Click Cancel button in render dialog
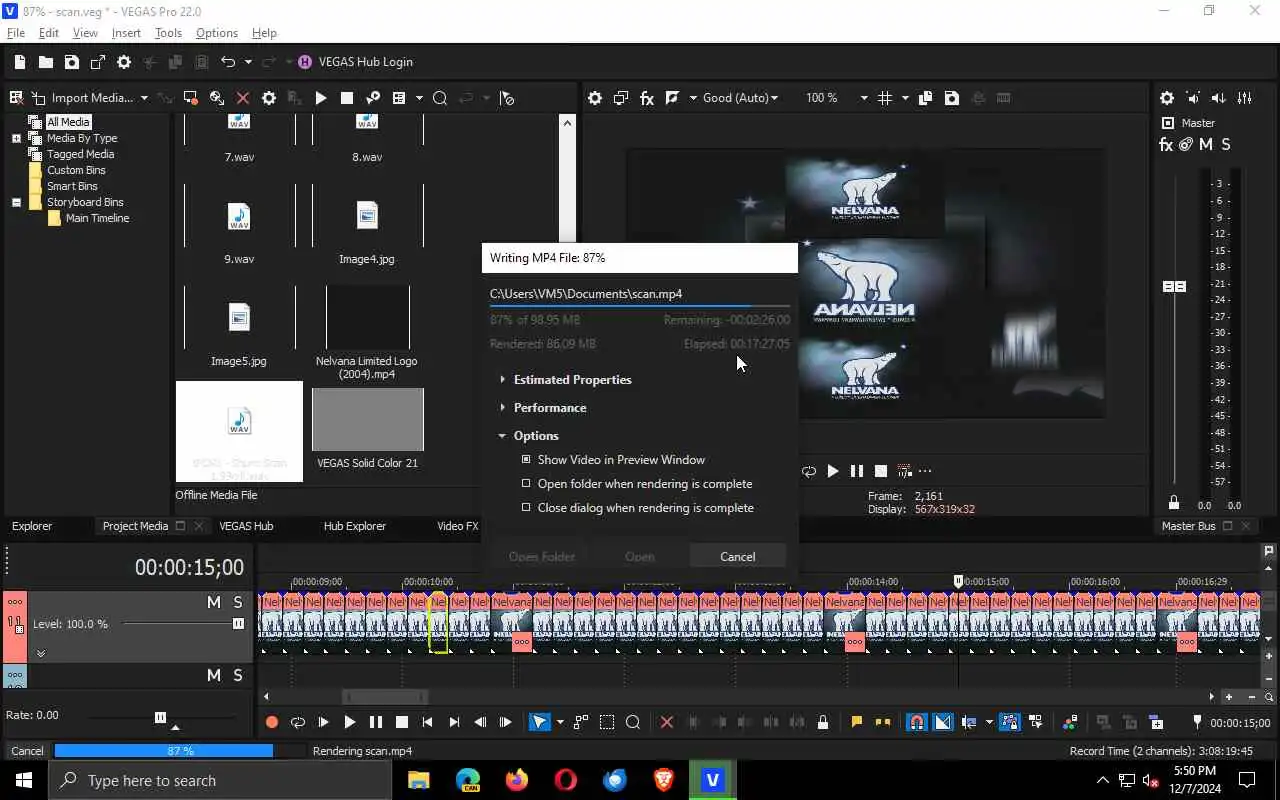Image resolution: width=1280 pixels, height=800 pixels. 738,557
